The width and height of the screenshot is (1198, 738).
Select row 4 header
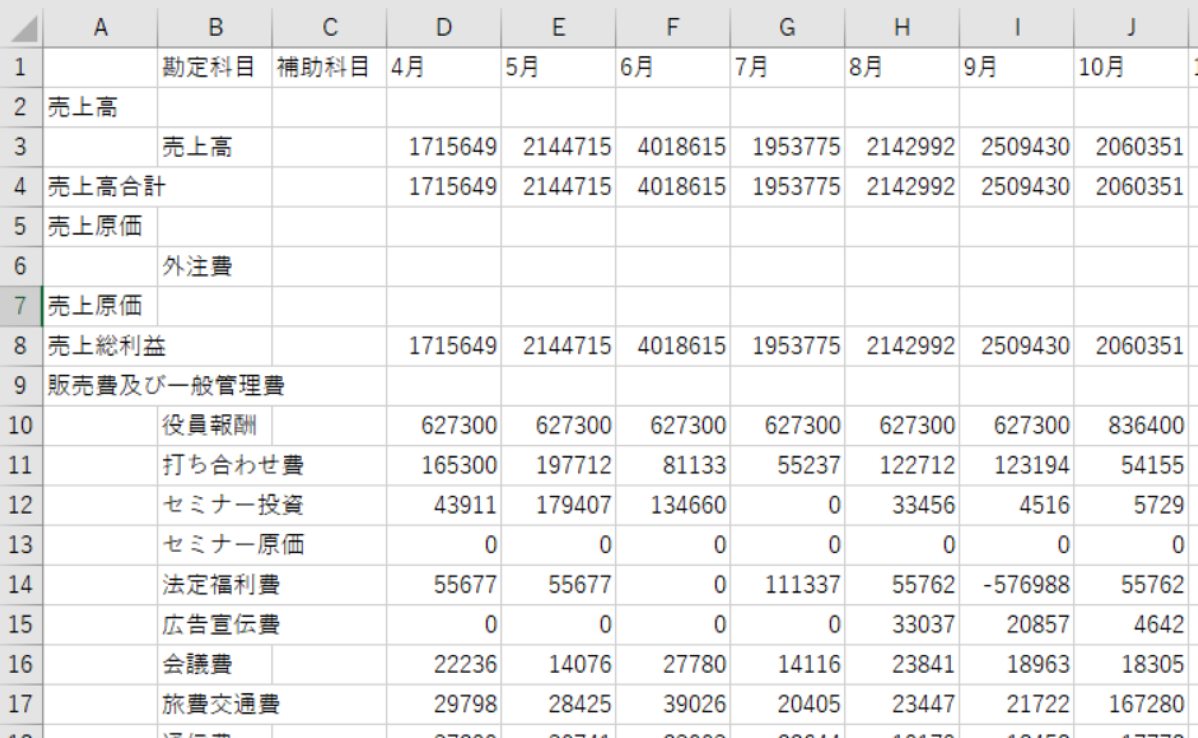coord(21,186)
